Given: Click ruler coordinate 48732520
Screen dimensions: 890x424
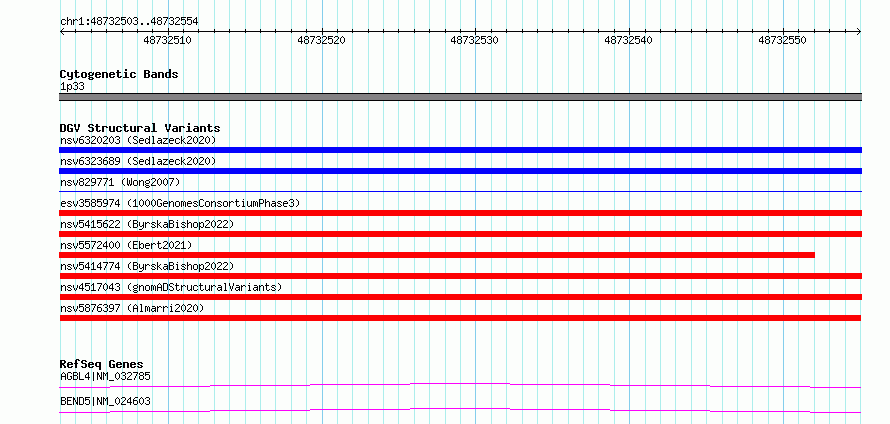Looking at the screenshot, I should click(x=321, y=40).
